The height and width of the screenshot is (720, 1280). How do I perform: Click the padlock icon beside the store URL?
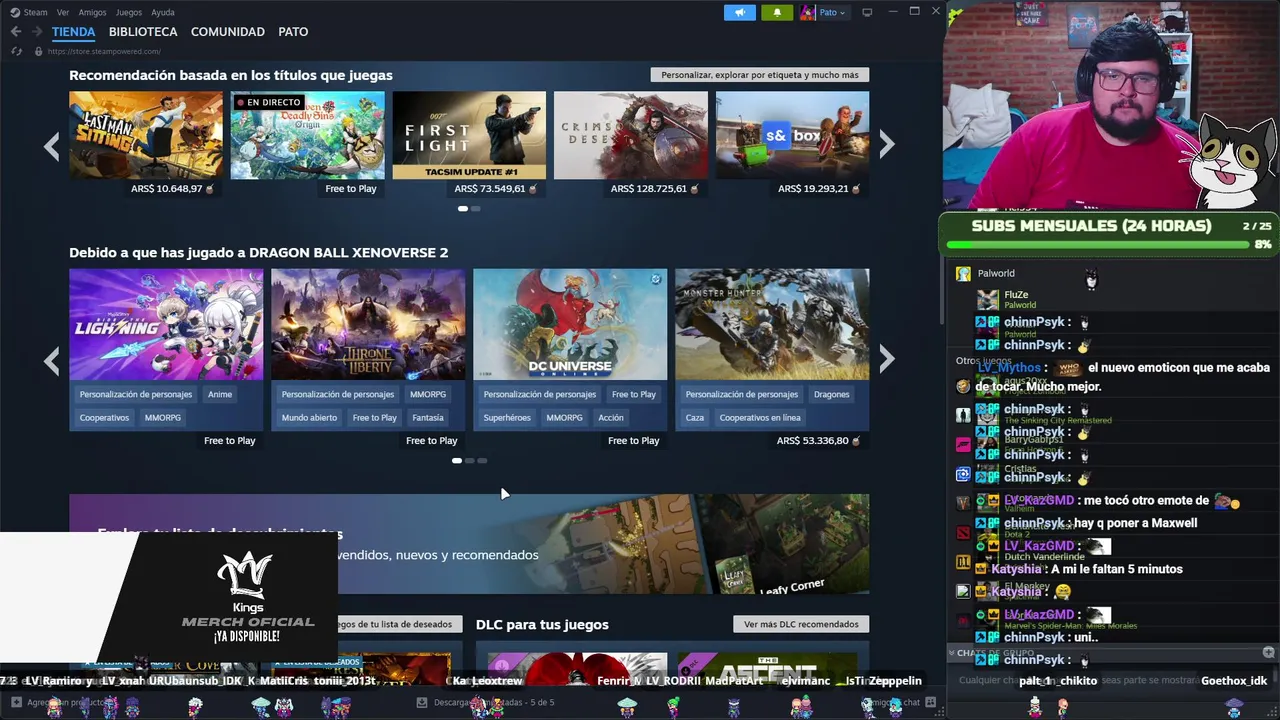click(x=38, y=51)
